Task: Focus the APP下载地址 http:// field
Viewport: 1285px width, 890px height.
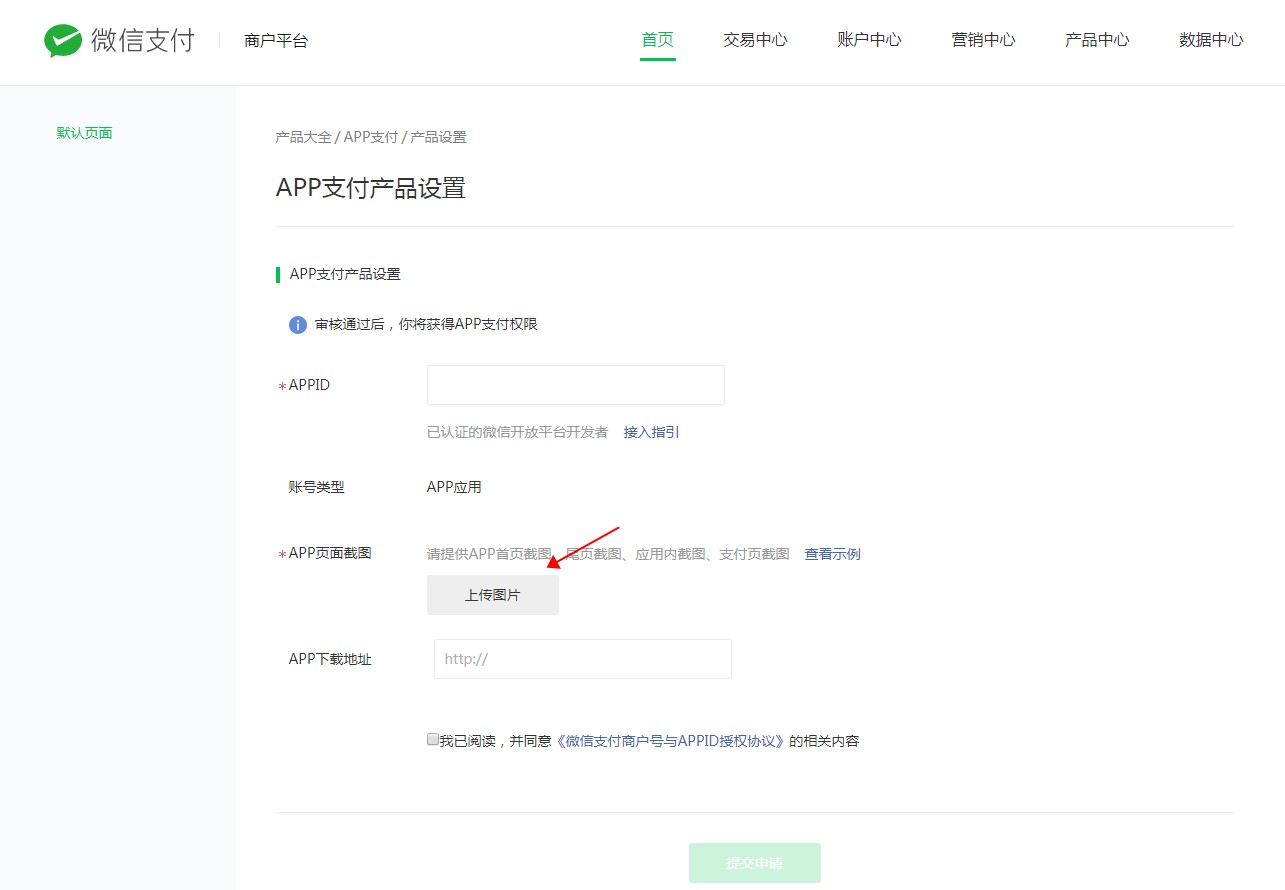Action: 583,659
